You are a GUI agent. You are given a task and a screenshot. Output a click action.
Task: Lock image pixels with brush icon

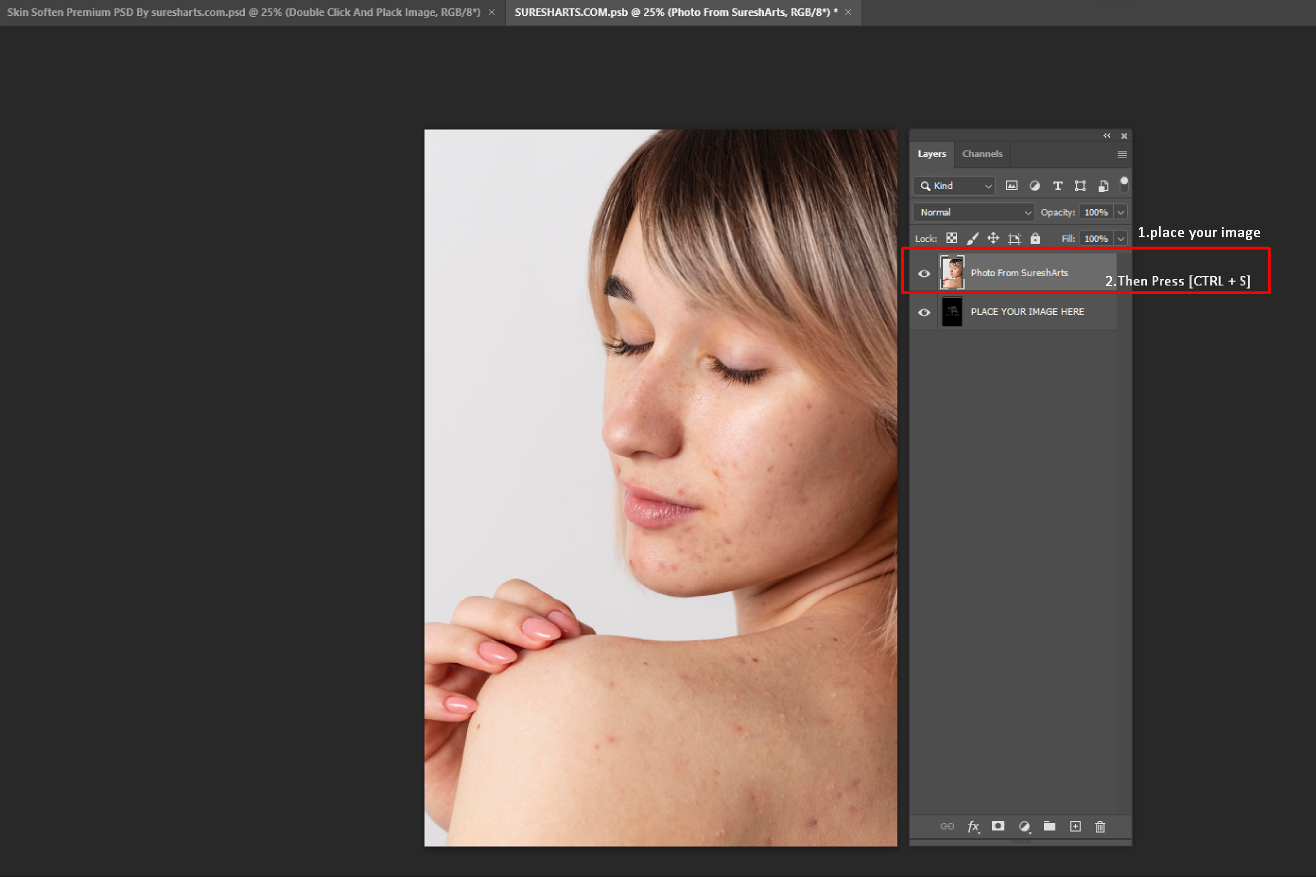click(x=972, y=238)
